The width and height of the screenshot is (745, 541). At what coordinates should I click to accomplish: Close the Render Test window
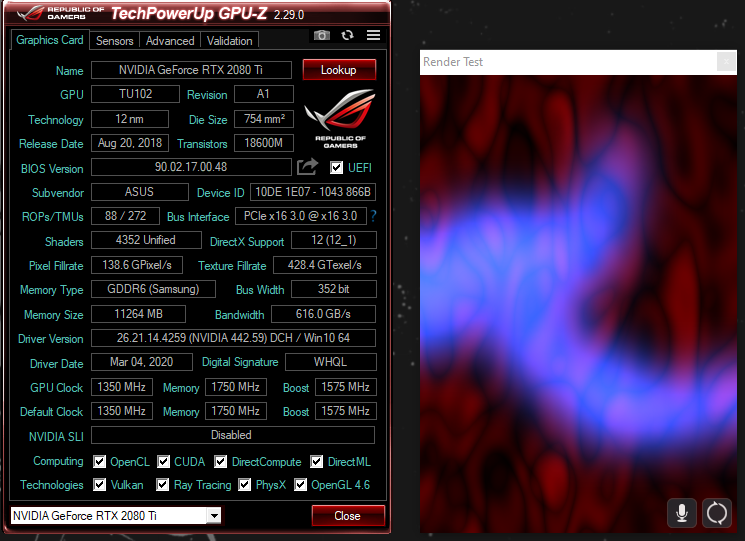[726, 62]
